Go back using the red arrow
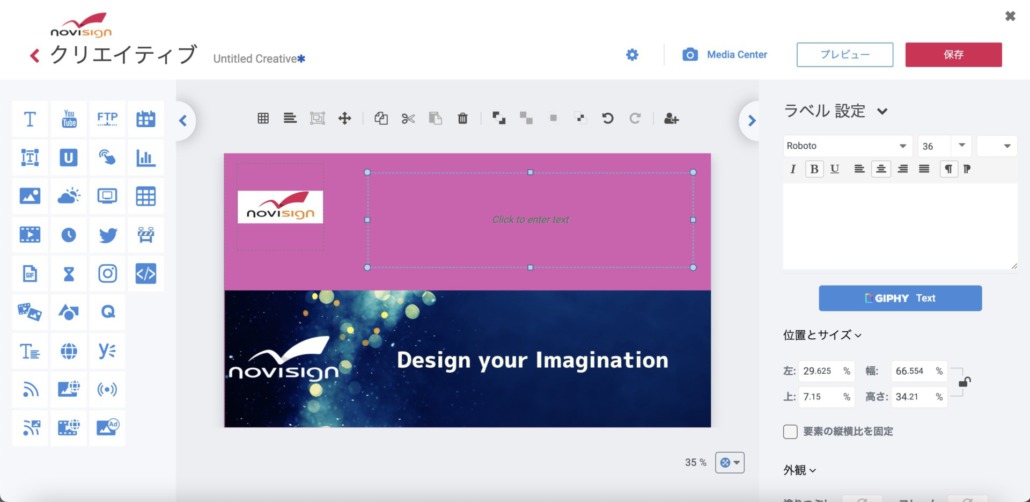Screen dimensions: 1030x502 [35, 56]
